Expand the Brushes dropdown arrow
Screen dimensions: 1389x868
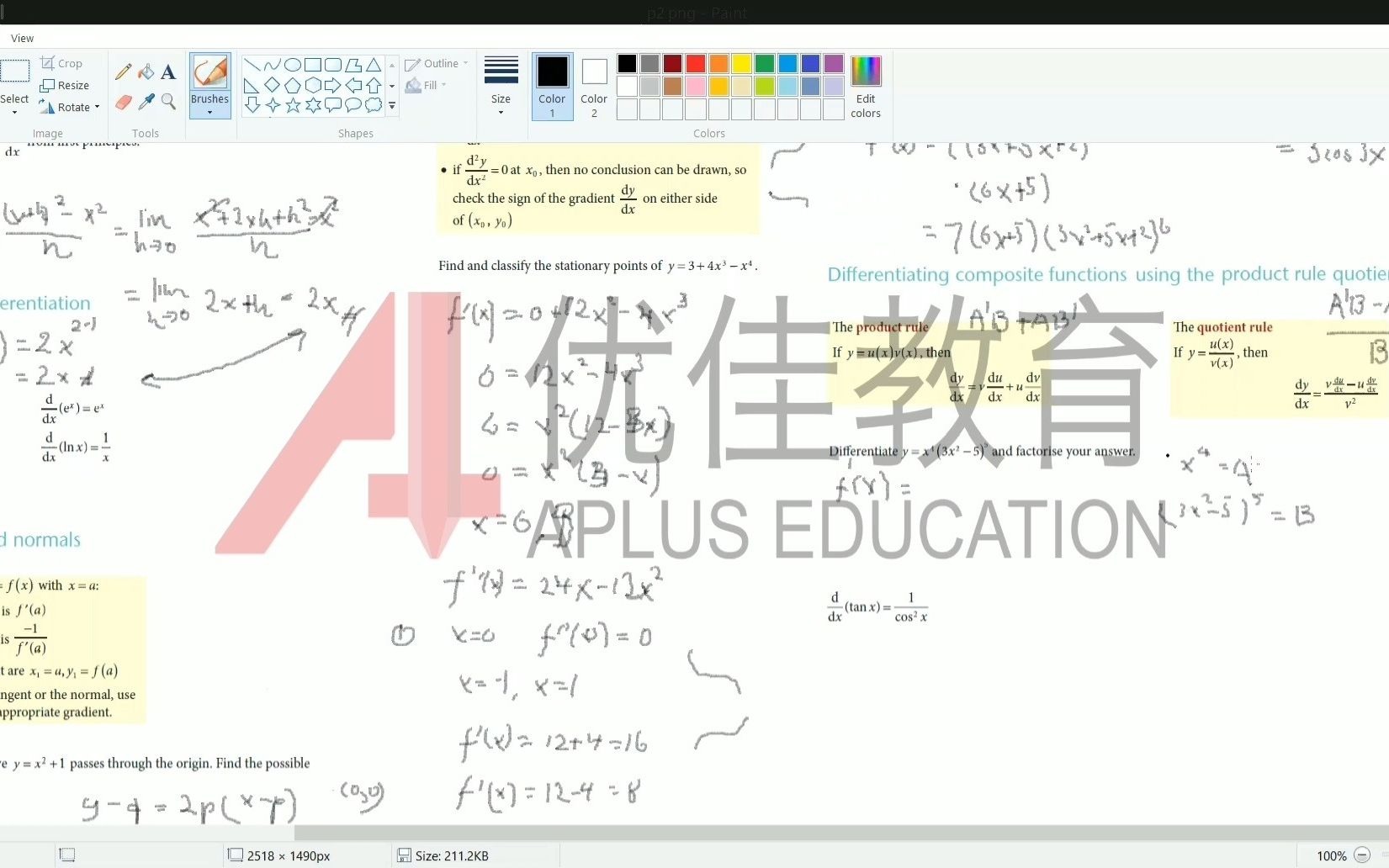click(x=209, y=112)
